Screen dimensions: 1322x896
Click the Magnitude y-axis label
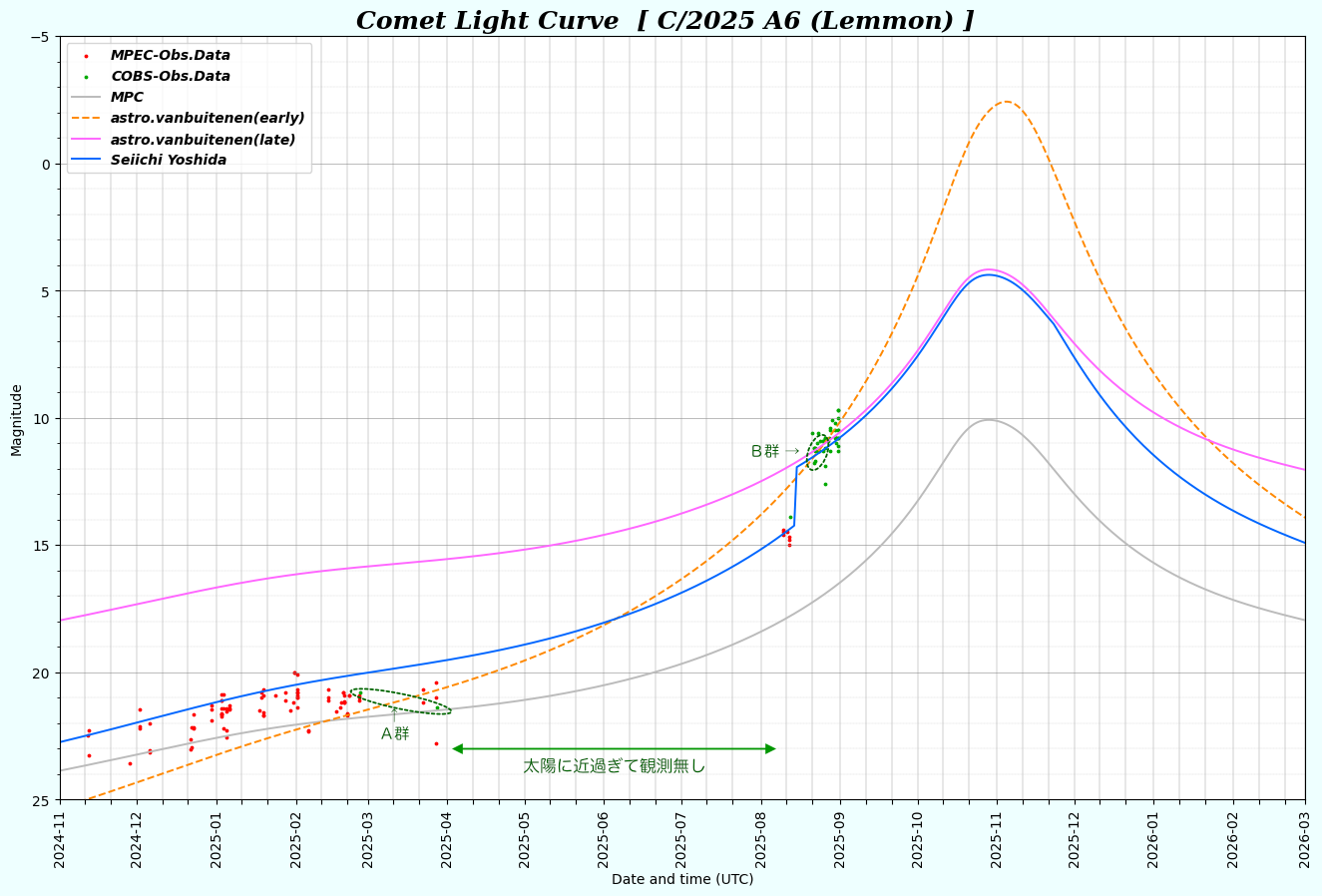[x=17, y=419]
